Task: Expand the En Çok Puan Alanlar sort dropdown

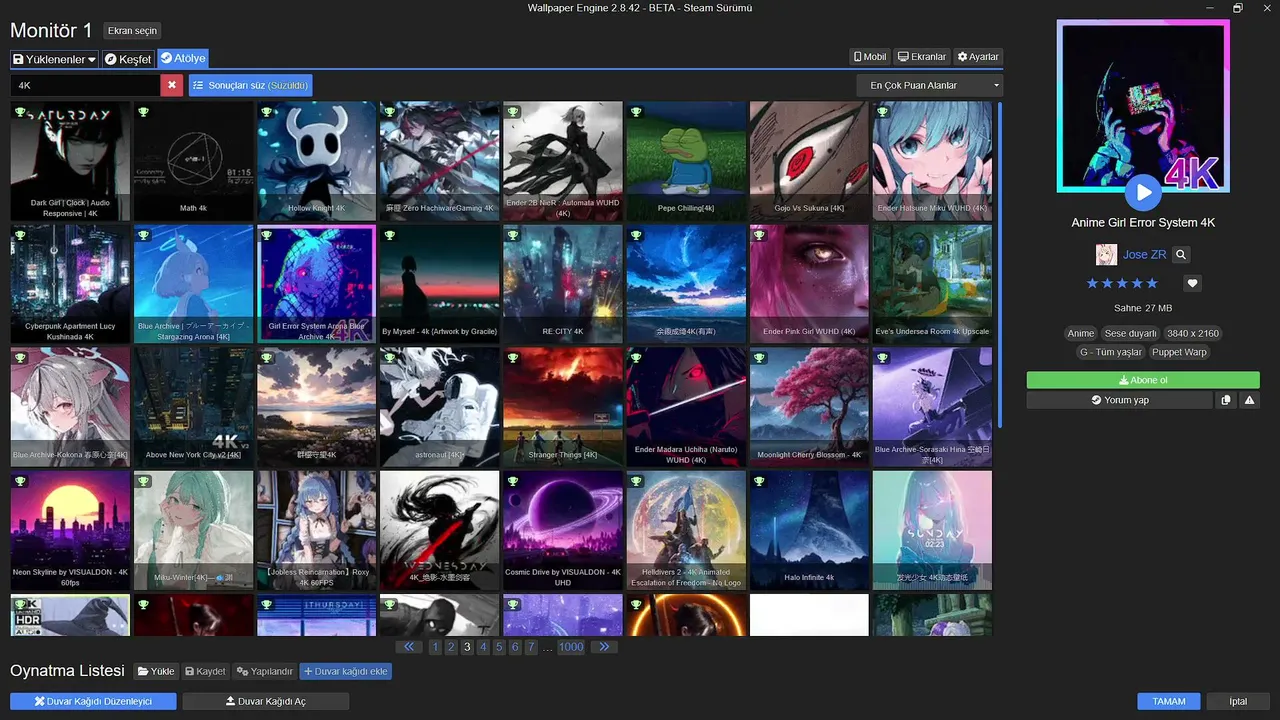Action: [930, 86]
